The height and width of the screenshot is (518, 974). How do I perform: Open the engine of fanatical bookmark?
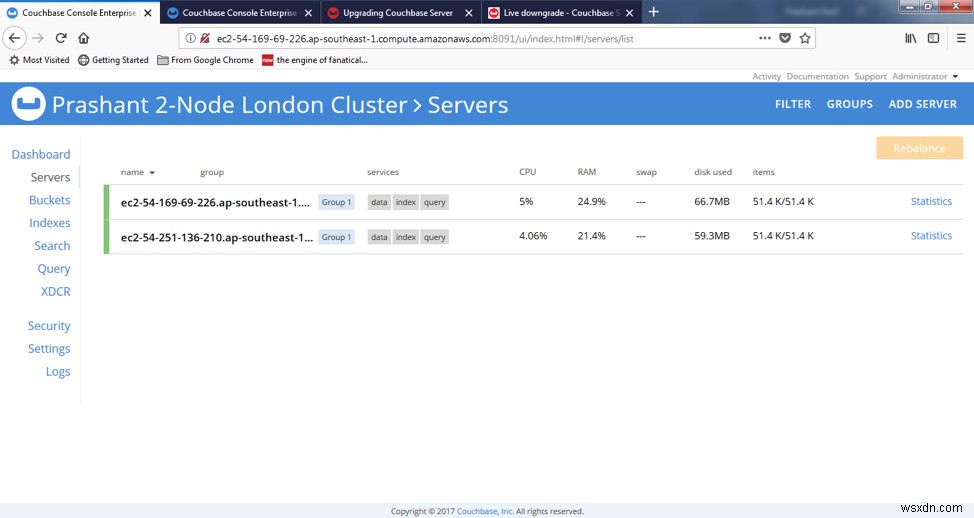(x=315, y=60)
